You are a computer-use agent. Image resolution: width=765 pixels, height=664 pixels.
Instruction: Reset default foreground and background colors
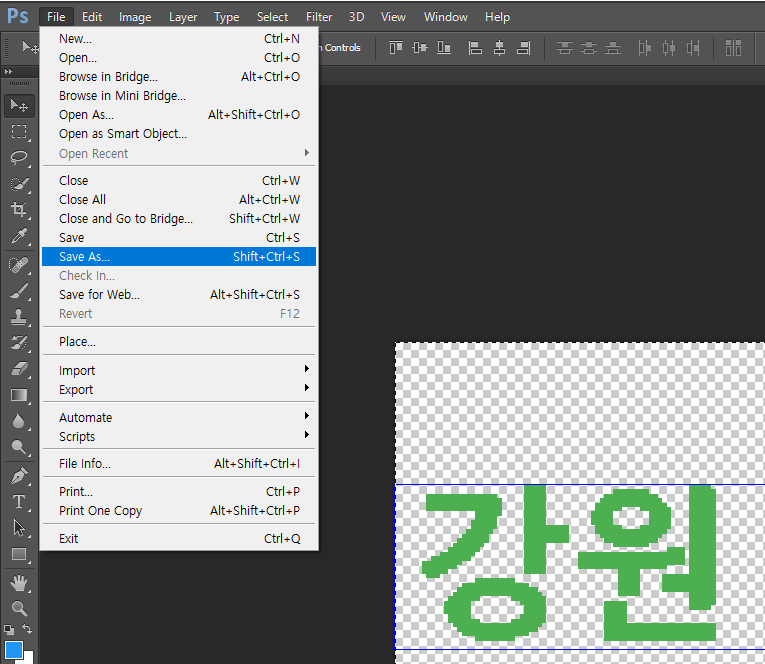point(9,630)
